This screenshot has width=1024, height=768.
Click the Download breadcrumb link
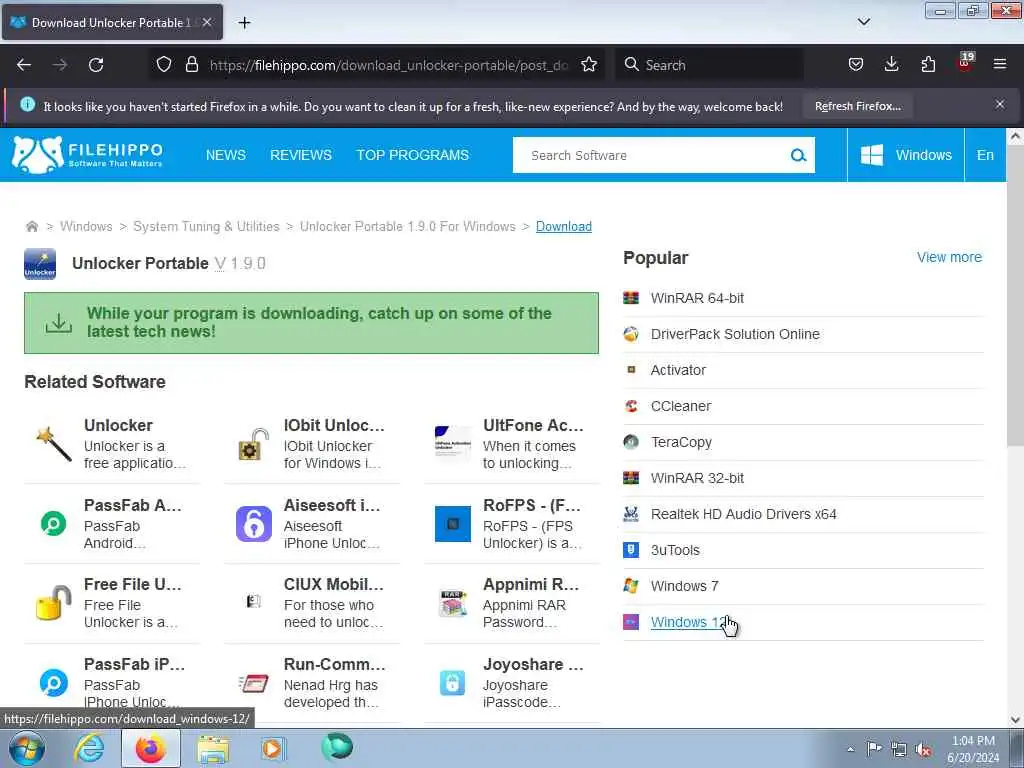(x=564, y=227)
